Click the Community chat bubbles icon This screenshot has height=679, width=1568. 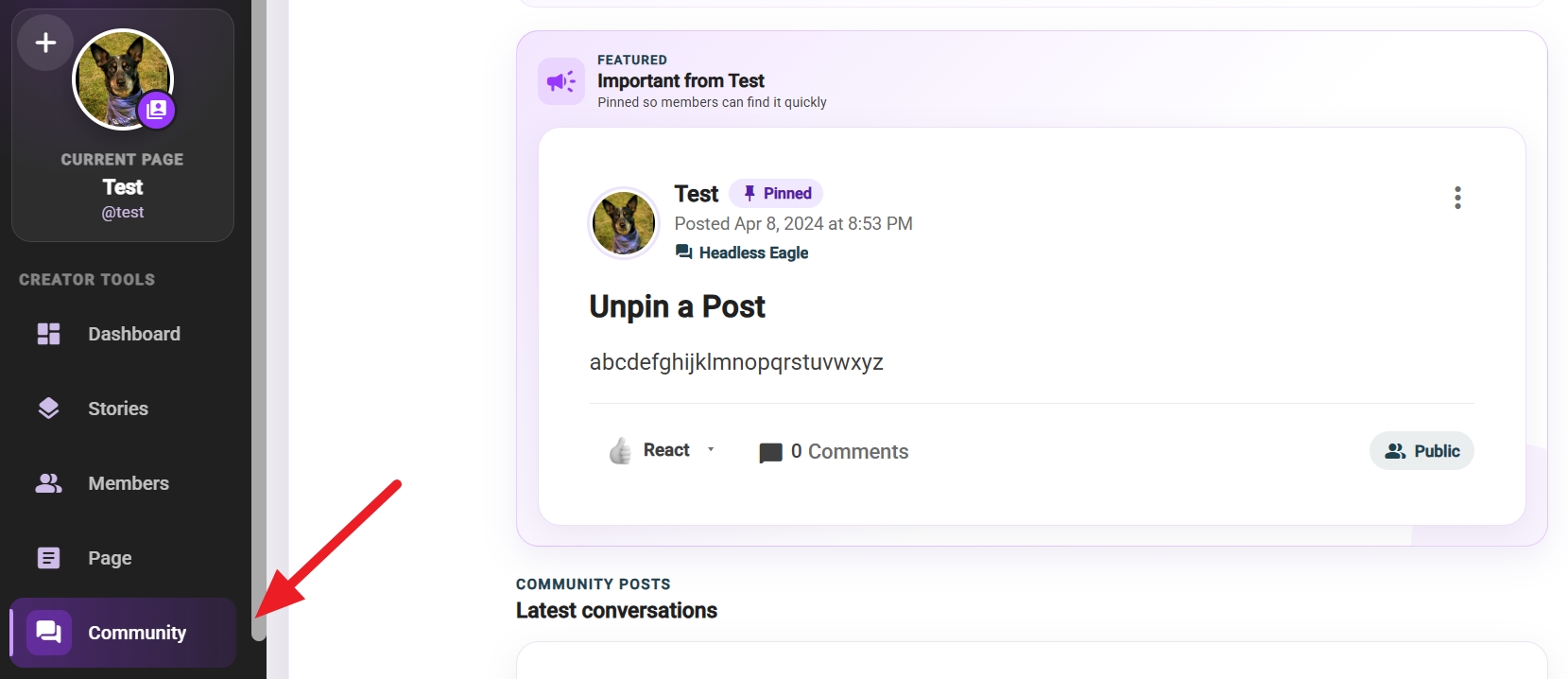click(x=48, y=633)
